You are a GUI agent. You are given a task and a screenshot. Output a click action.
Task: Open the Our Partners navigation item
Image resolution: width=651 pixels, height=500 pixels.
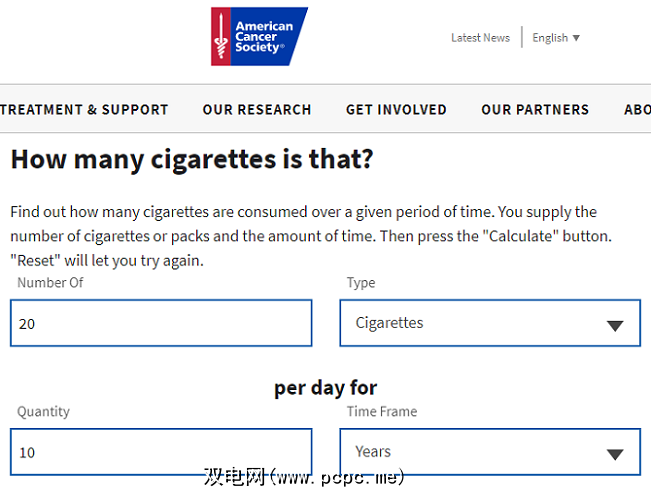point(535,110)
